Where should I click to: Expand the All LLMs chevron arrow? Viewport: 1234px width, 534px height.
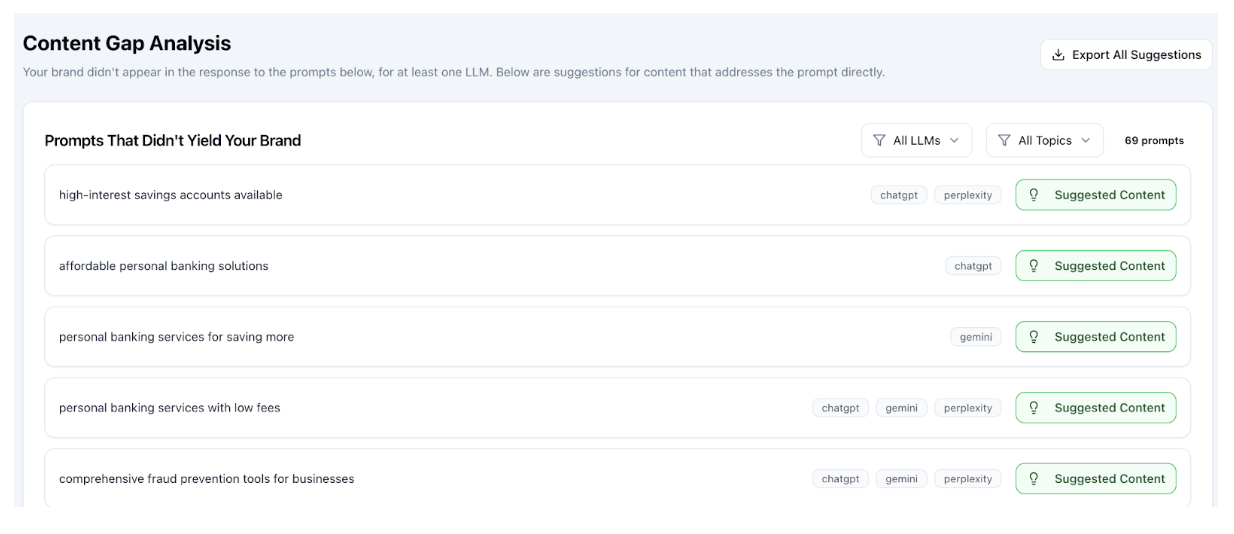point(953,141)
